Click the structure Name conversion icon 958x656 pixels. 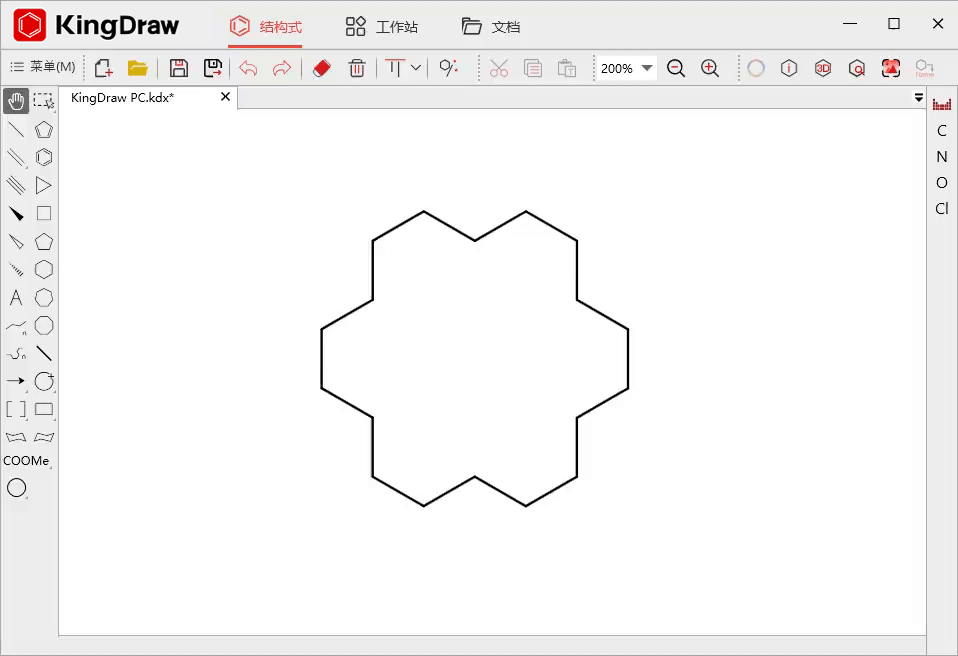(924, 68)
